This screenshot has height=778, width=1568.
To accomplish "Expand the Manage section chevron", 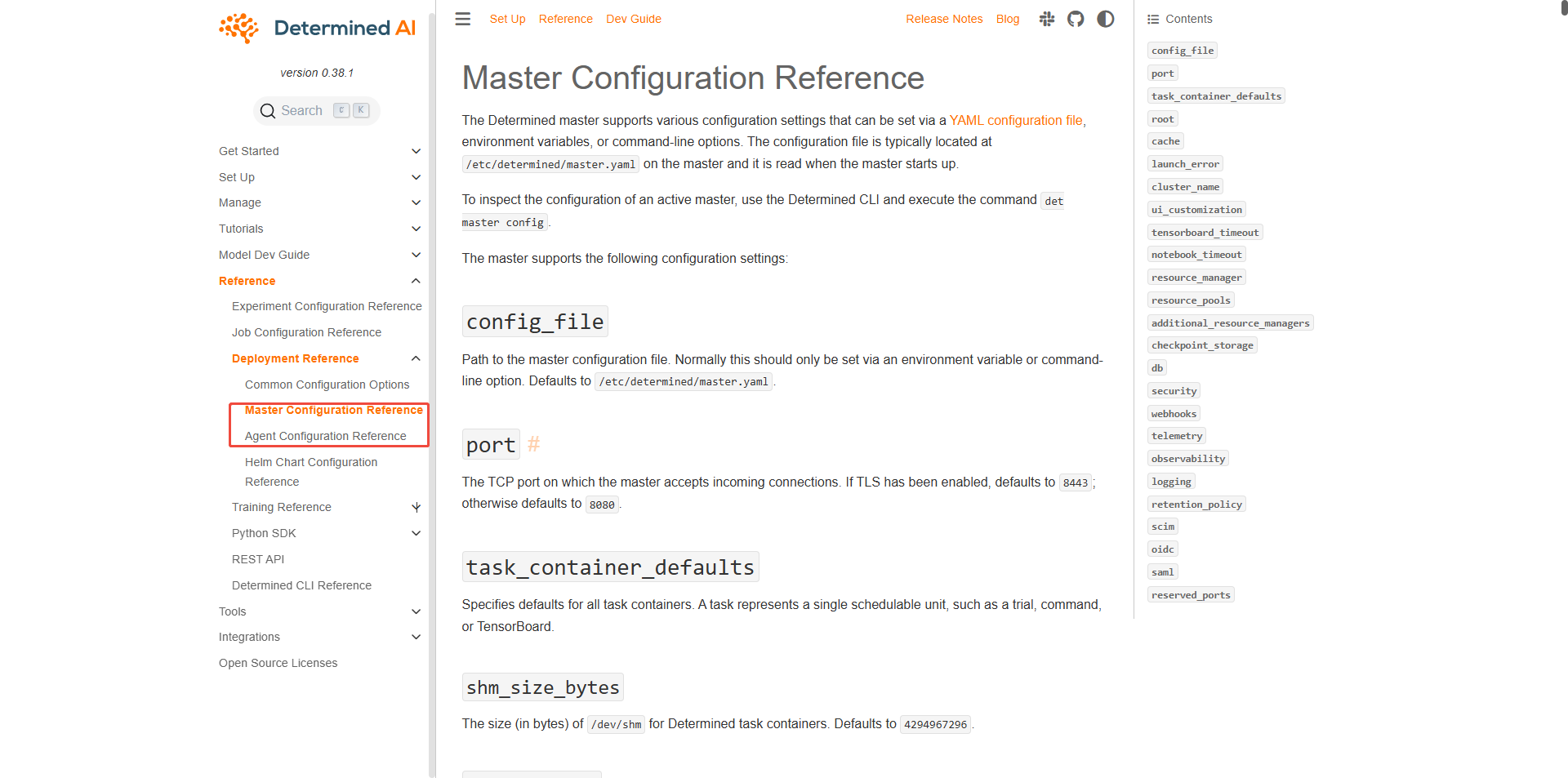I will 416,202.
